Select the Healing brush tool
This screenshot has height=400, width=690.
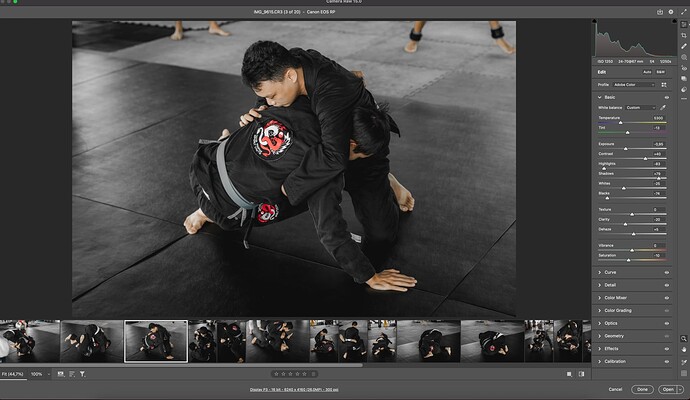coord(683,46)
